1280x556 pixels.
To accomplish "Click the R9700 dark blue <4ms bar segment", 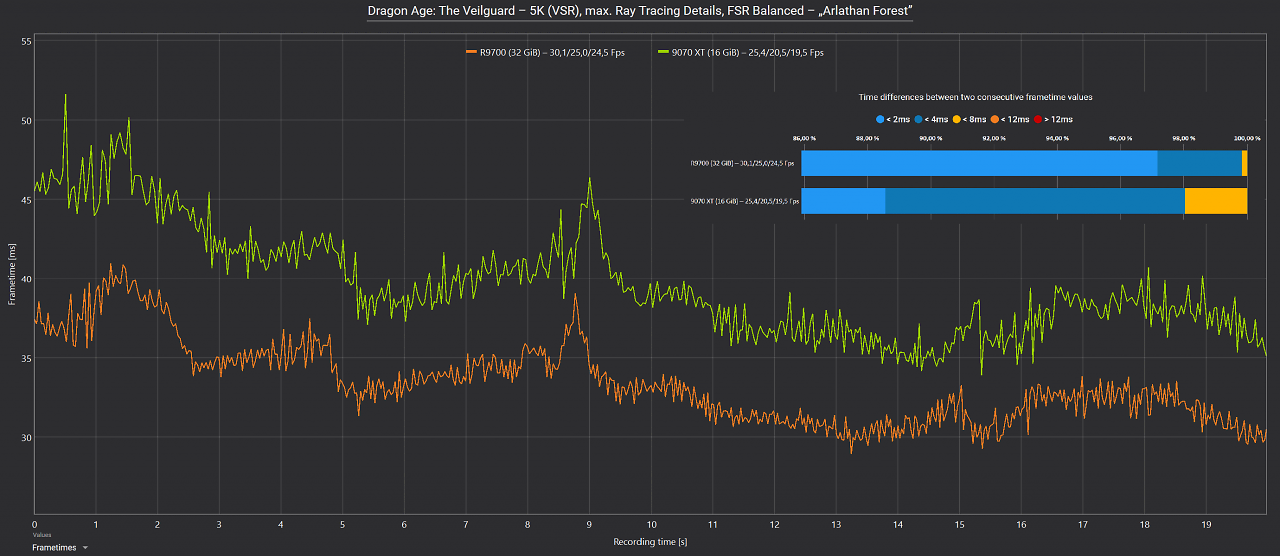I will (1199, 163).
